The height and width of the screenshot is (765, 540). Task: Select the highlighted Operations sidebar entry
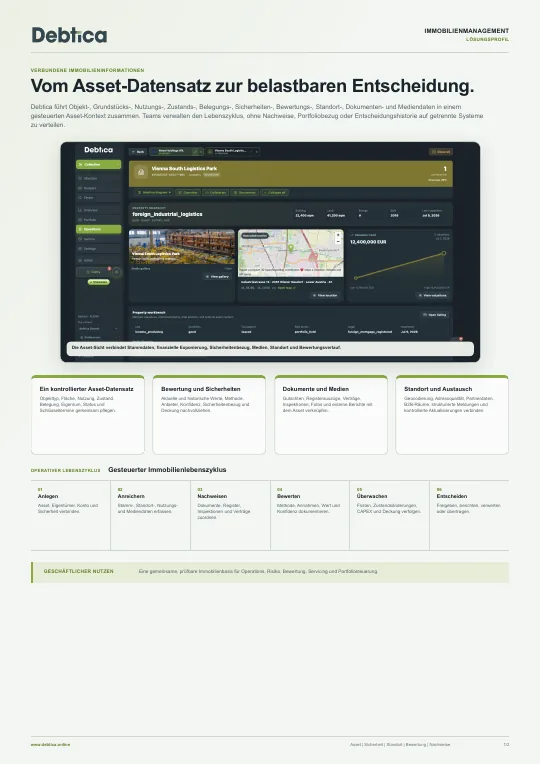[x=99, y=229]
